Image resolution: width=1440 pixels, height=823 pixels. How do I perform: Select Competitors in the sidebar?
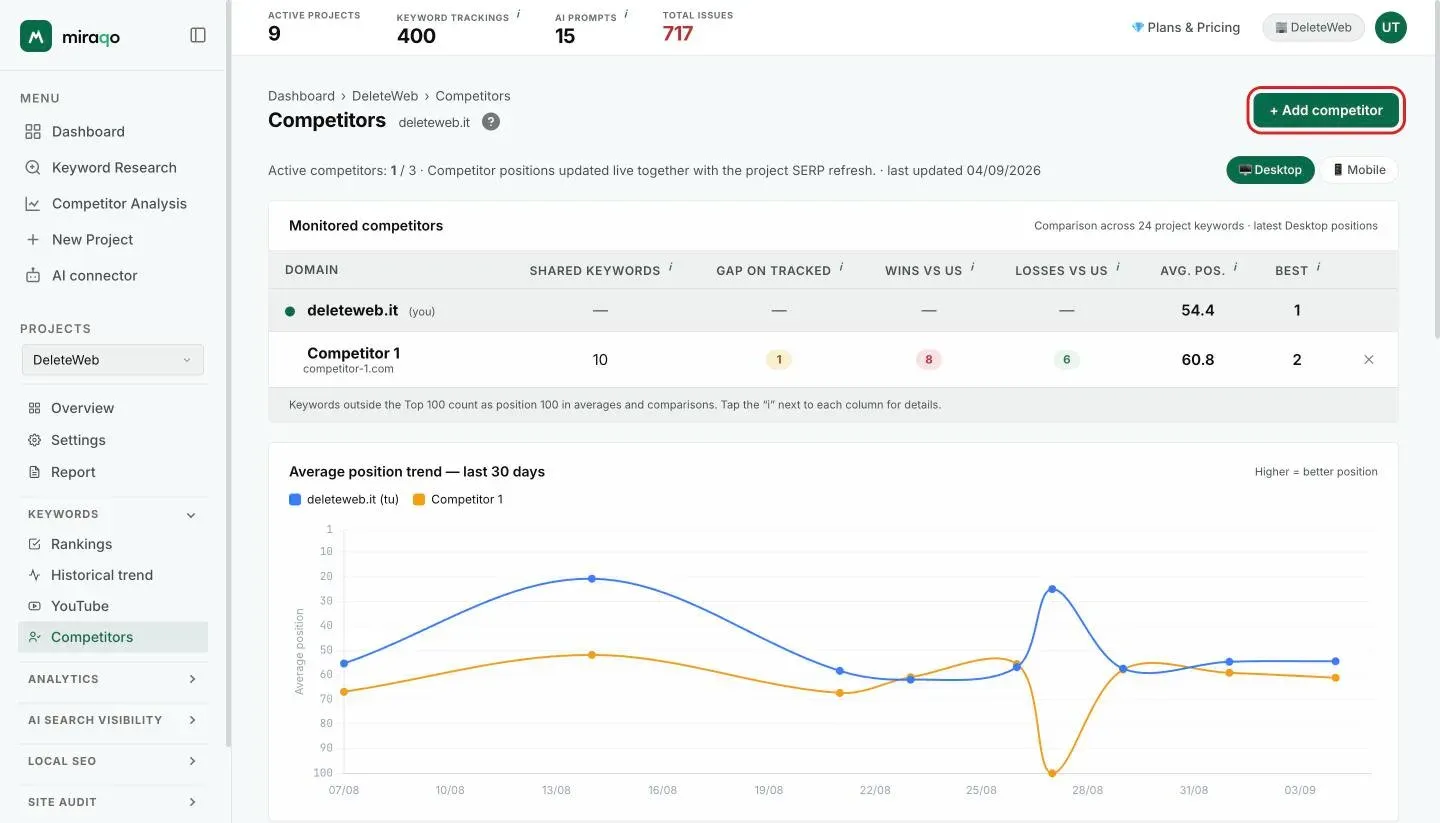113,637
